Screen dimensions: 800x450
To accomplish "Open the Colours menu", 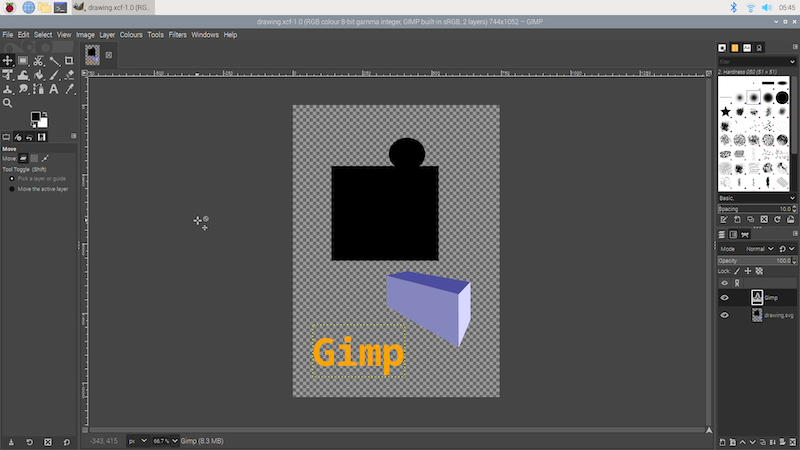I will click(x=131, y=35).
